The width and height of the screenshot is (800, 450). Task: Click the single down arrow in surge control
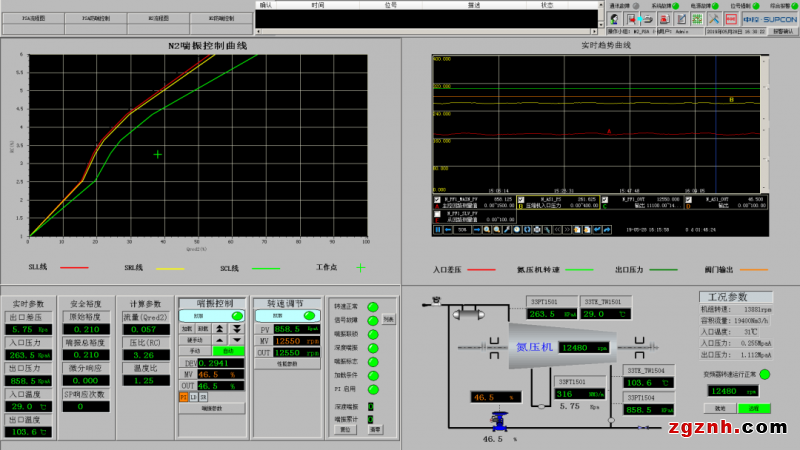point(237,340)
